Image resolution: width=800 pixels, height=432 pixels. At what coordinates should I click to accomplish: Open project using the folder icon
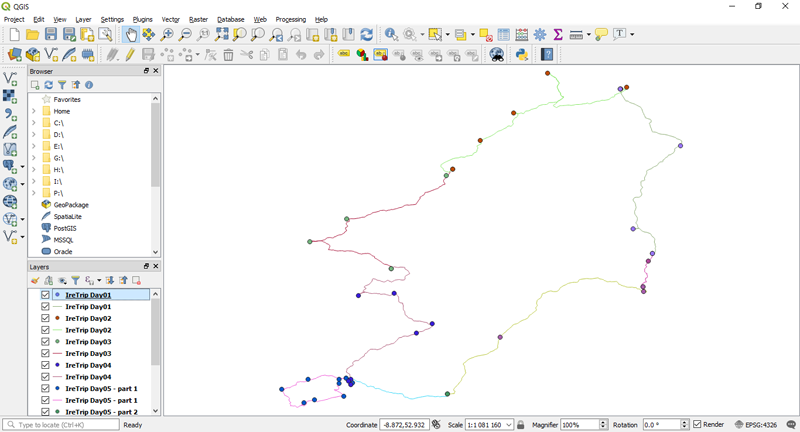tap(33, 34)
